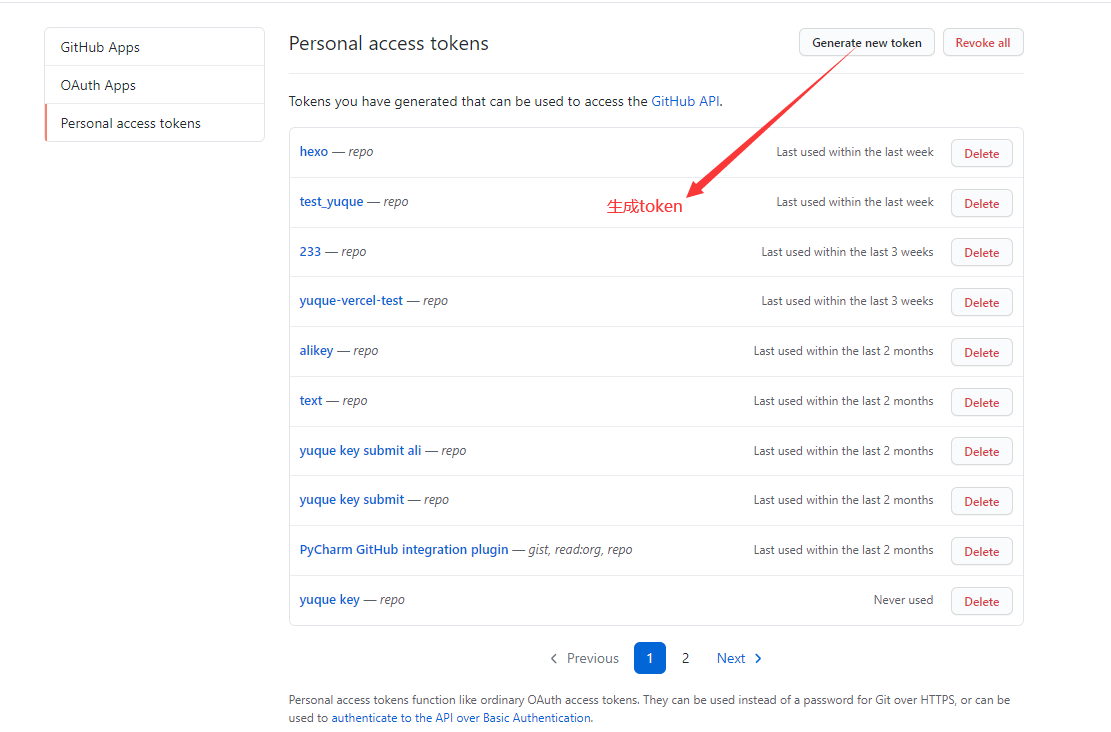Open the yuque-vercel-test token
The width and height of the screenshot is (1111, 732).
[351, 300]
